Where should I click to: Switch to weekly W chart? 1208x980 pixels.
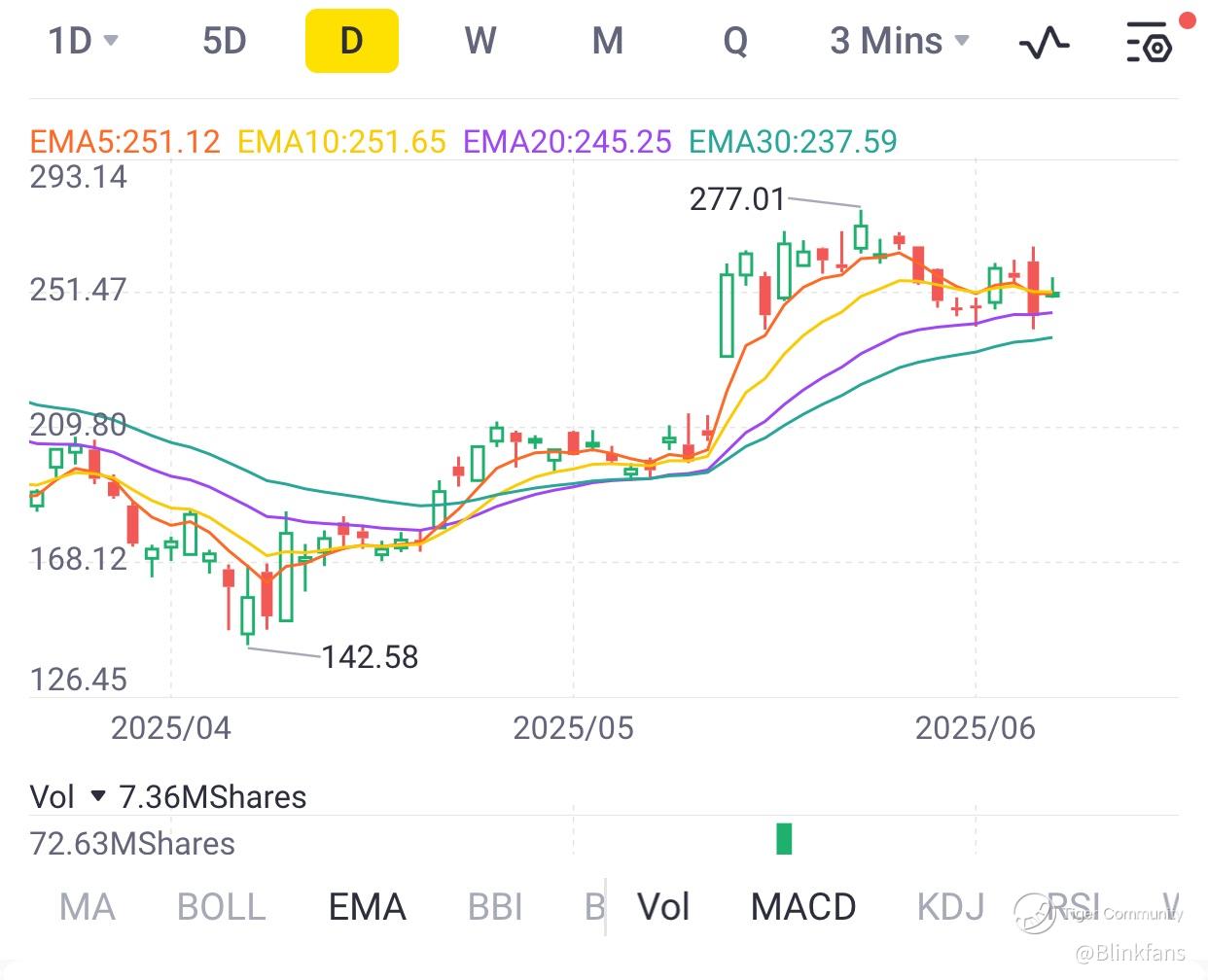point(480,41)
